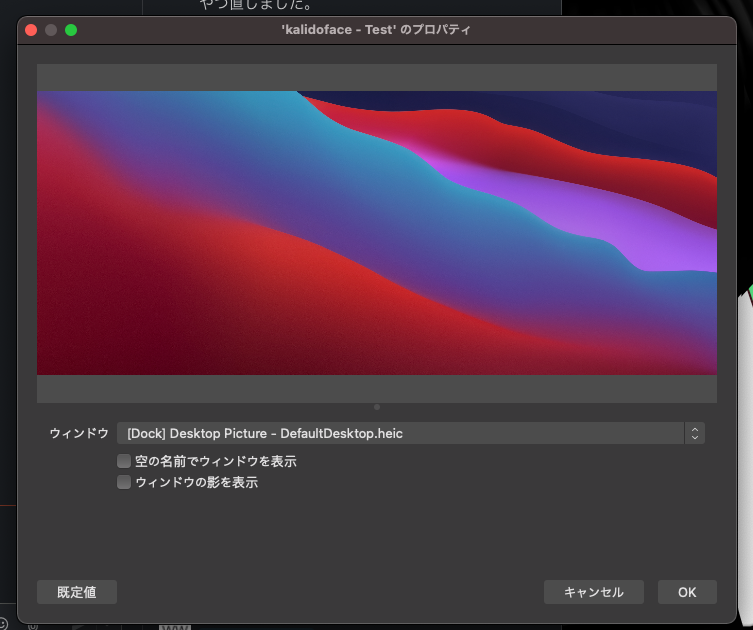This screenshot has width=753, height=630.
Task: Click the preview resize handle dot
Action: (x=377, y=407)
